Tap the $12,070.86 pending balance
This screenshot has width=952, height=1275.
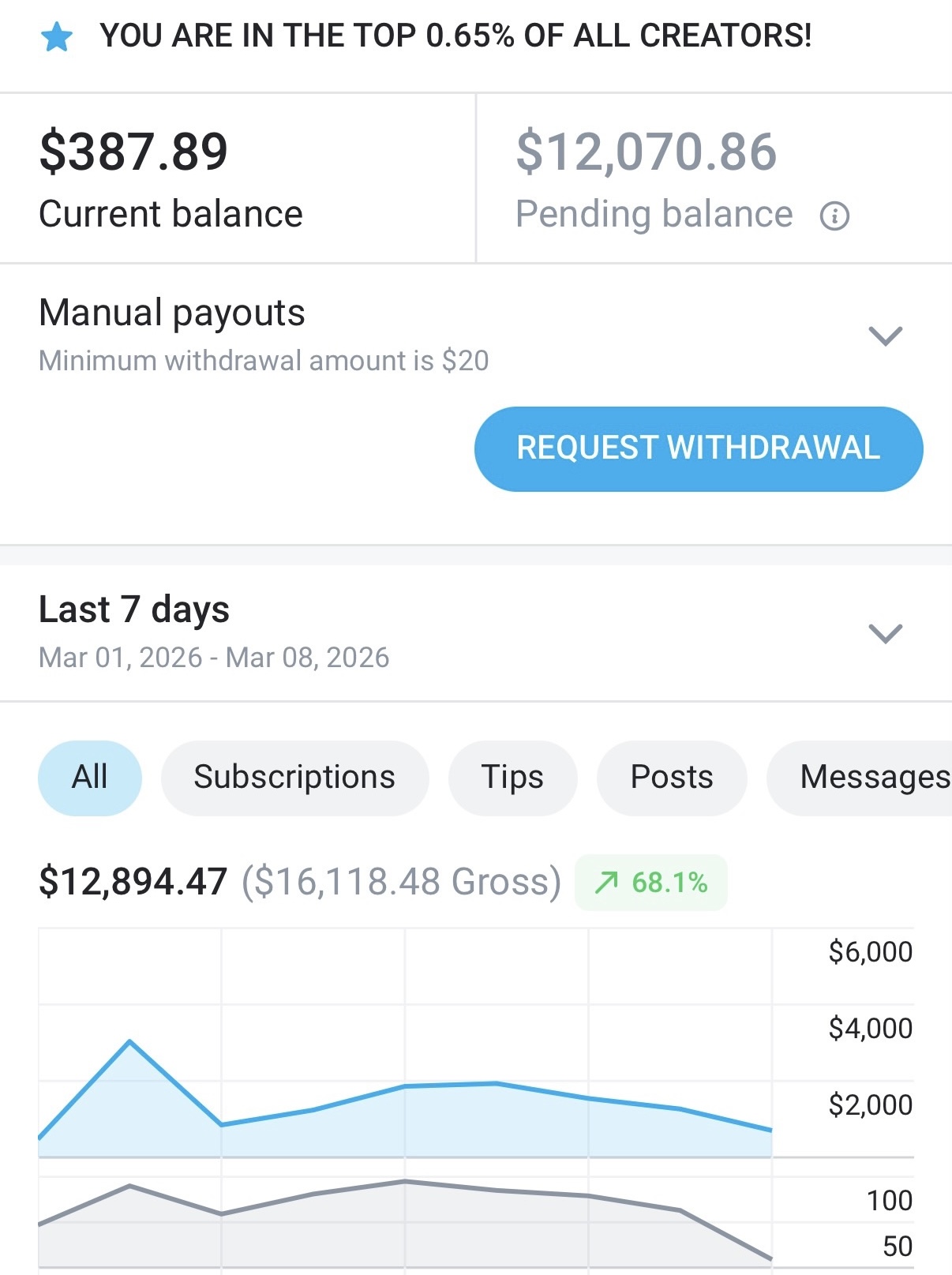point(647,152)
